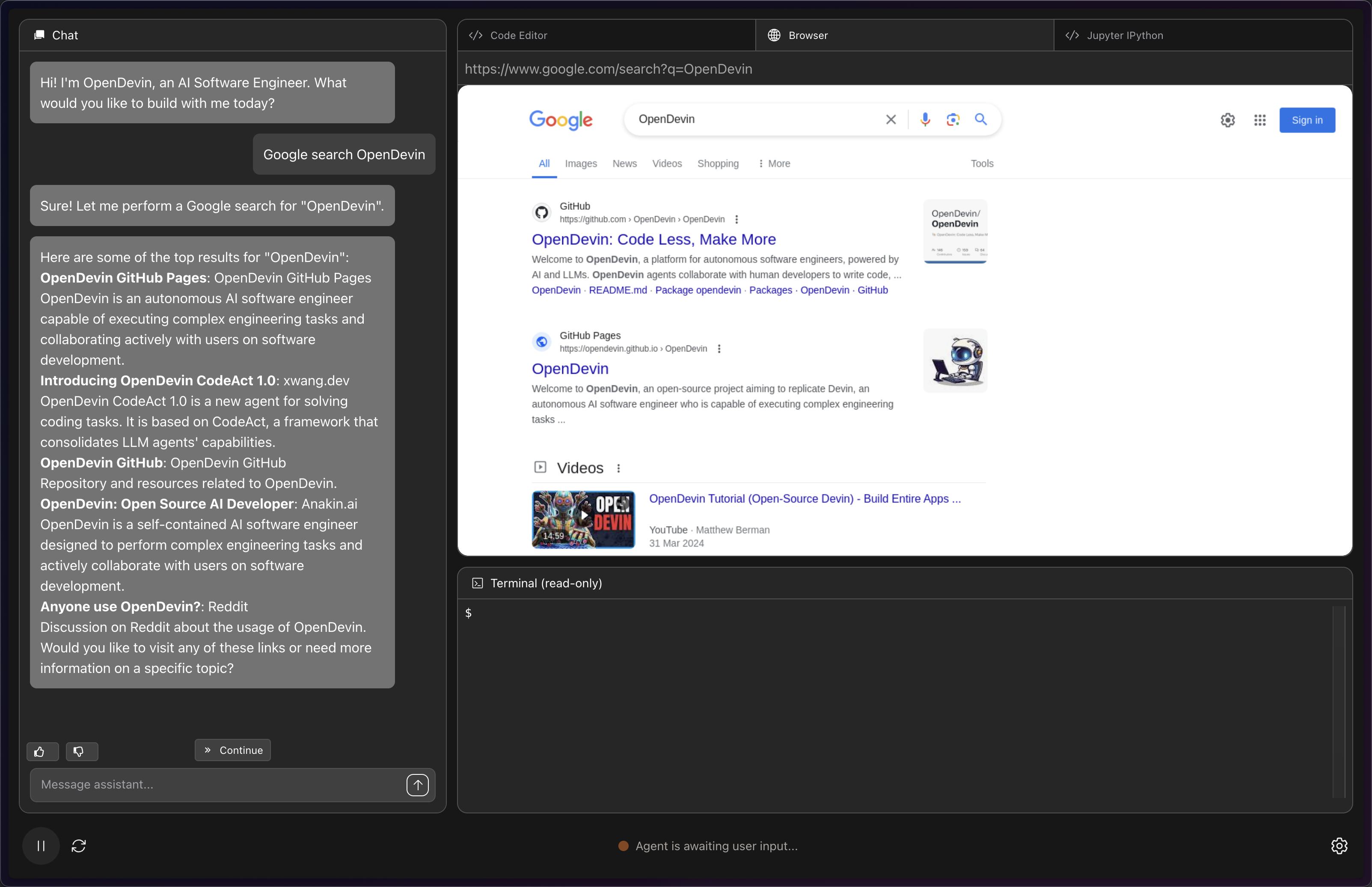The image size is (1372, 887).
Task: Click the GitHub repo preview thumbnail
Action: point(955,232)
